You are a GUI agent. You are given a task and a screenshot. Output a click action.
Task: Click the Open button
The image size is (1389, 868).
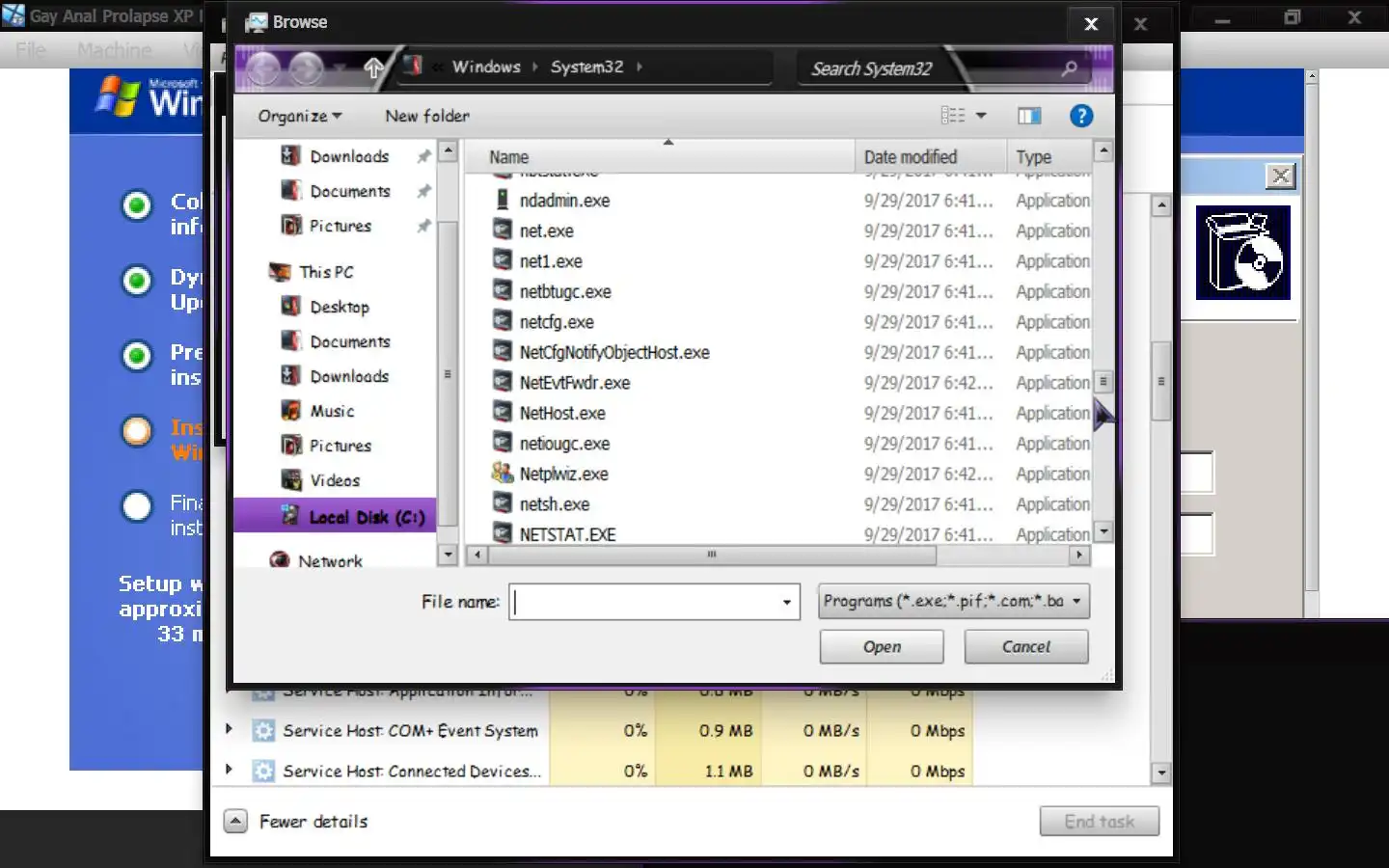click(x=882, y=647)
